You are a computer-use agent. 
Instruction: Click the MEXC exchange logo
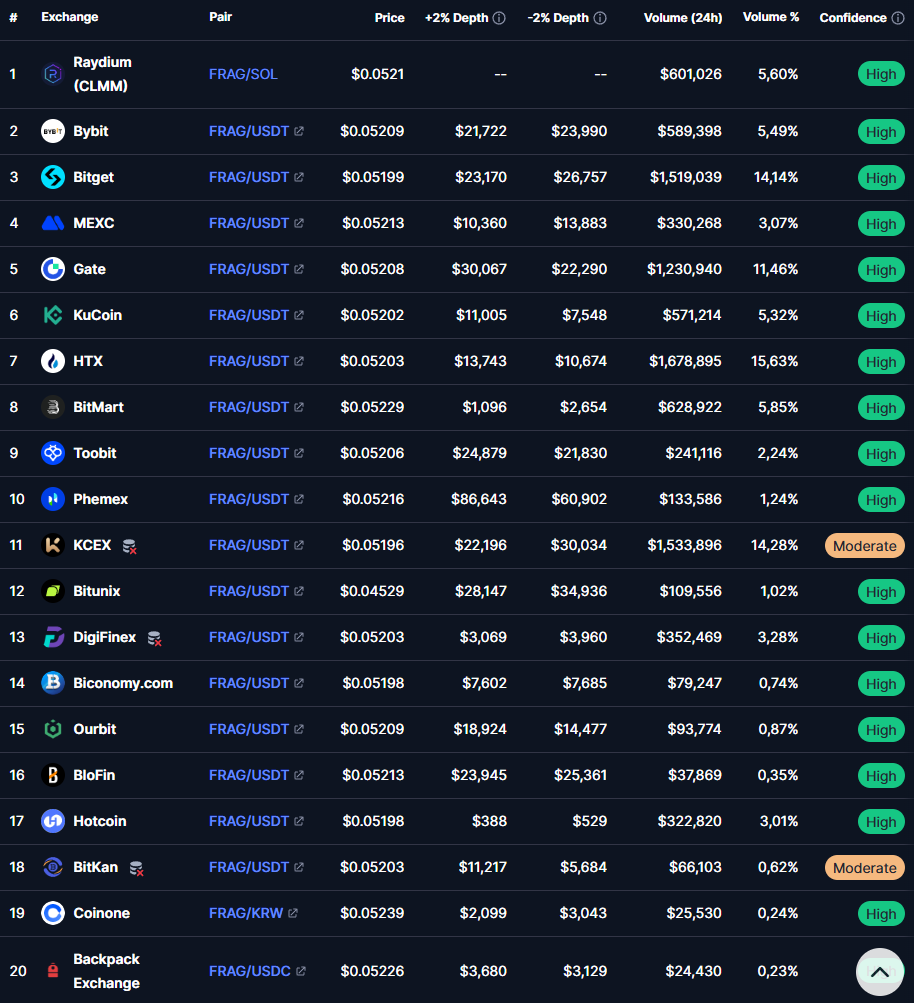point(52,223)
